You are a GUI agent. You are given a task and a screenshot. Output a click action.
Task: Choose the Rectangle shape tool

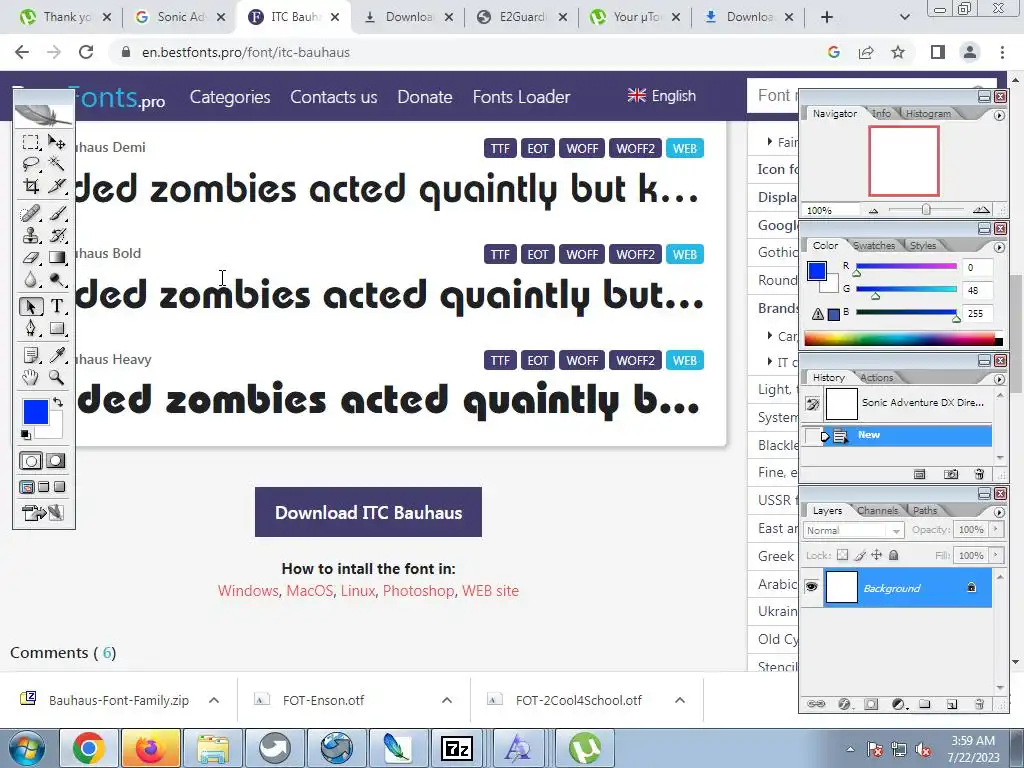pyautogui.click(x=57, y=328)
